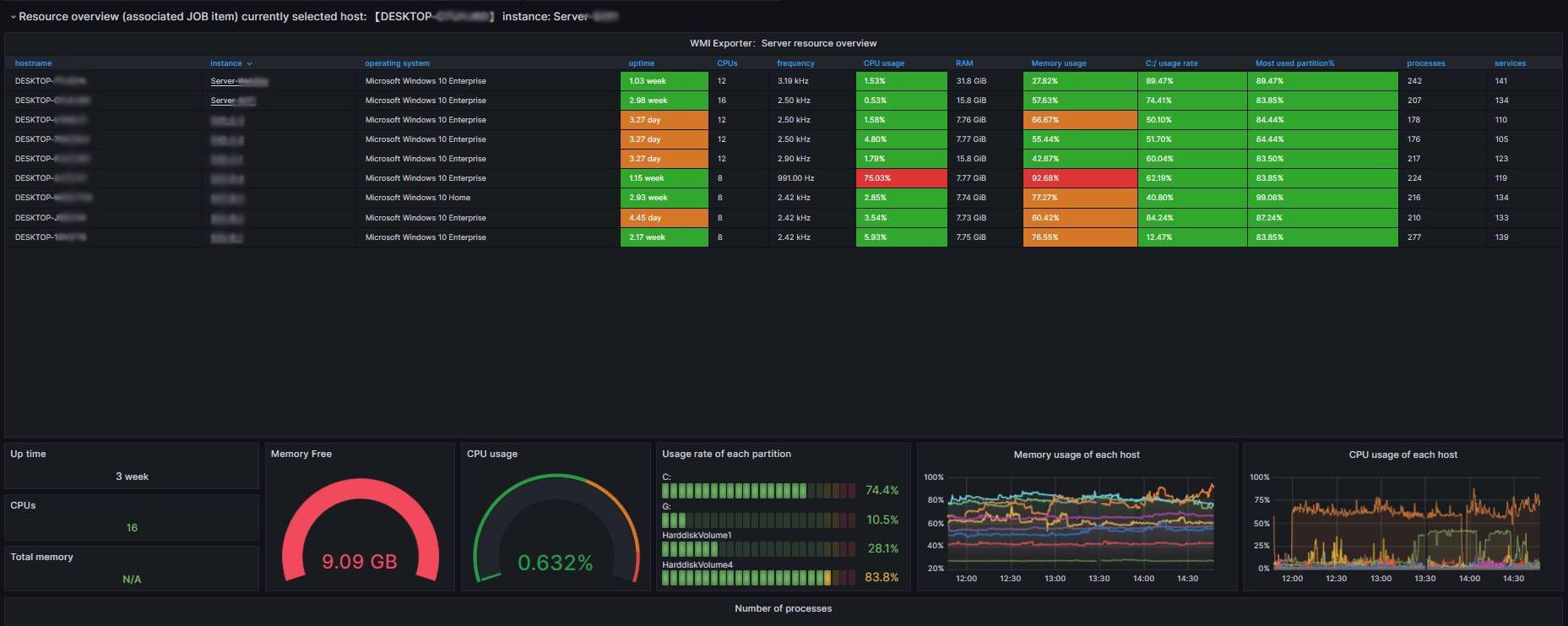Viewport: 1568px width, 626px height.
Task: Click the 3 week Up time value
Action: click(x=132, y=476)
